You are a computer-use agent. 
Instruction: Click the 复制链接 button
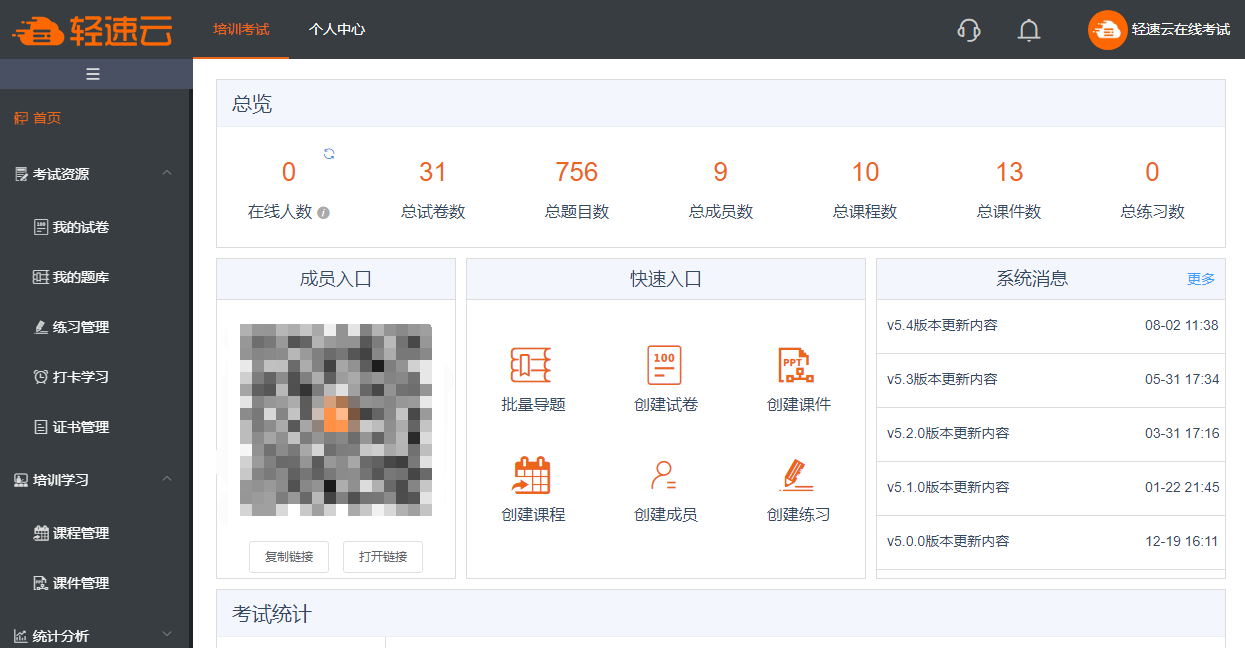coord(289,557)
